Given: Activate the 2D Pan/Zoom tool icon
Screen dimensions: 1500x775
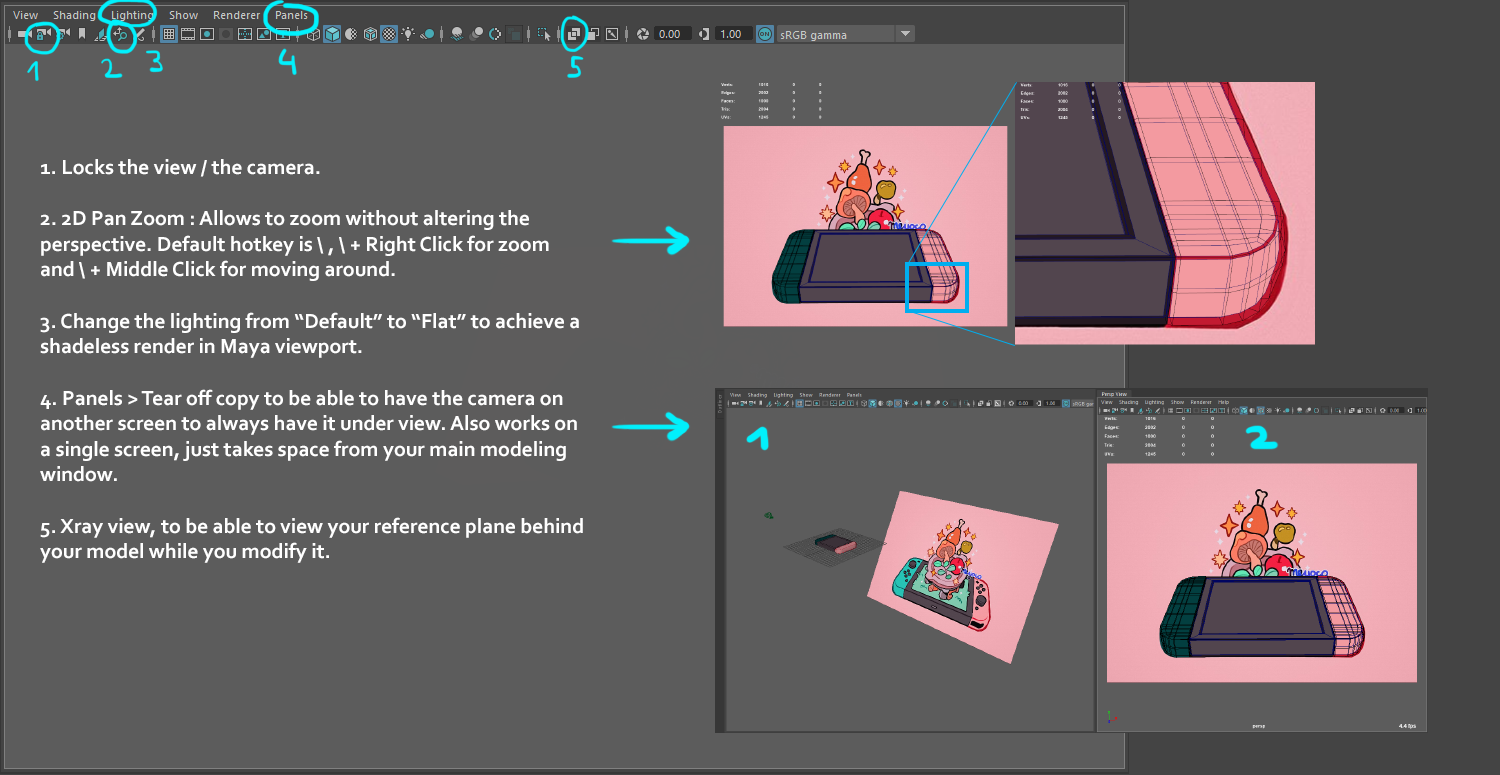Looking at the screenshot, I should 121,34.
